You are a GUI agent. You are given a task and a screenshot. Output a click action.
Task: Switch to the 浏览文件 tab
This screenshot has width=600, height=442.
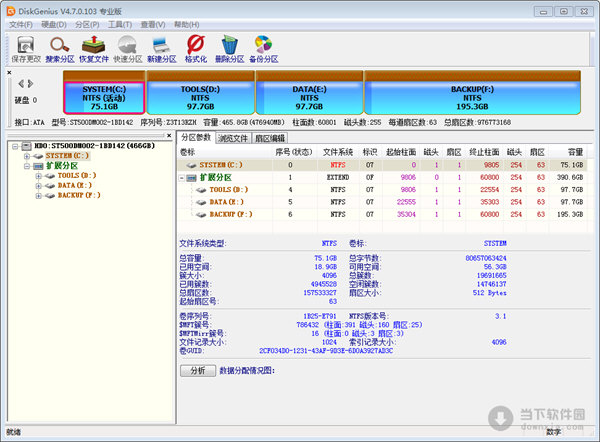pos(233,138)
